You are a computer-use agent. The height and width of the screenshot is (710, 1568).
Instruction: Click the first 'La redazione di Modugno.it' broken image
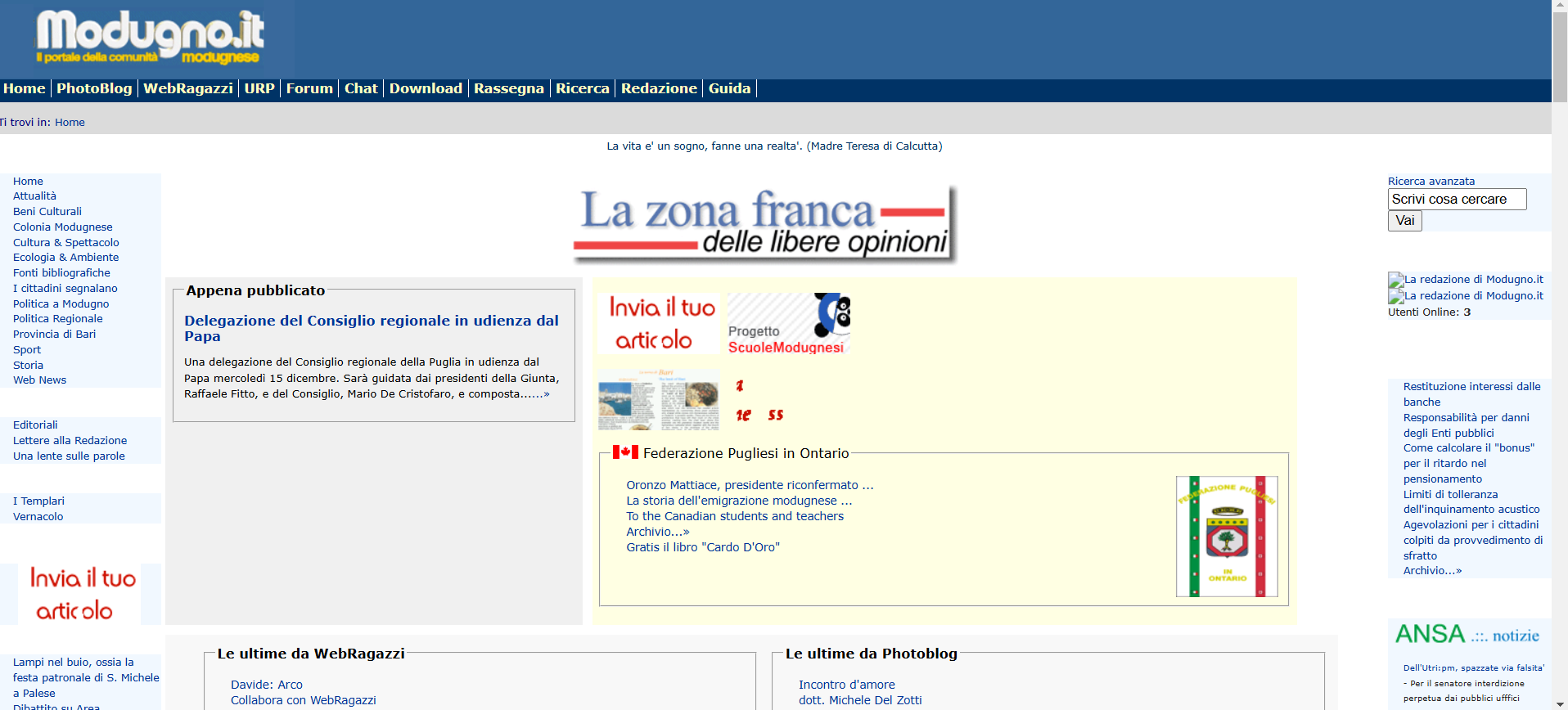1466,280
